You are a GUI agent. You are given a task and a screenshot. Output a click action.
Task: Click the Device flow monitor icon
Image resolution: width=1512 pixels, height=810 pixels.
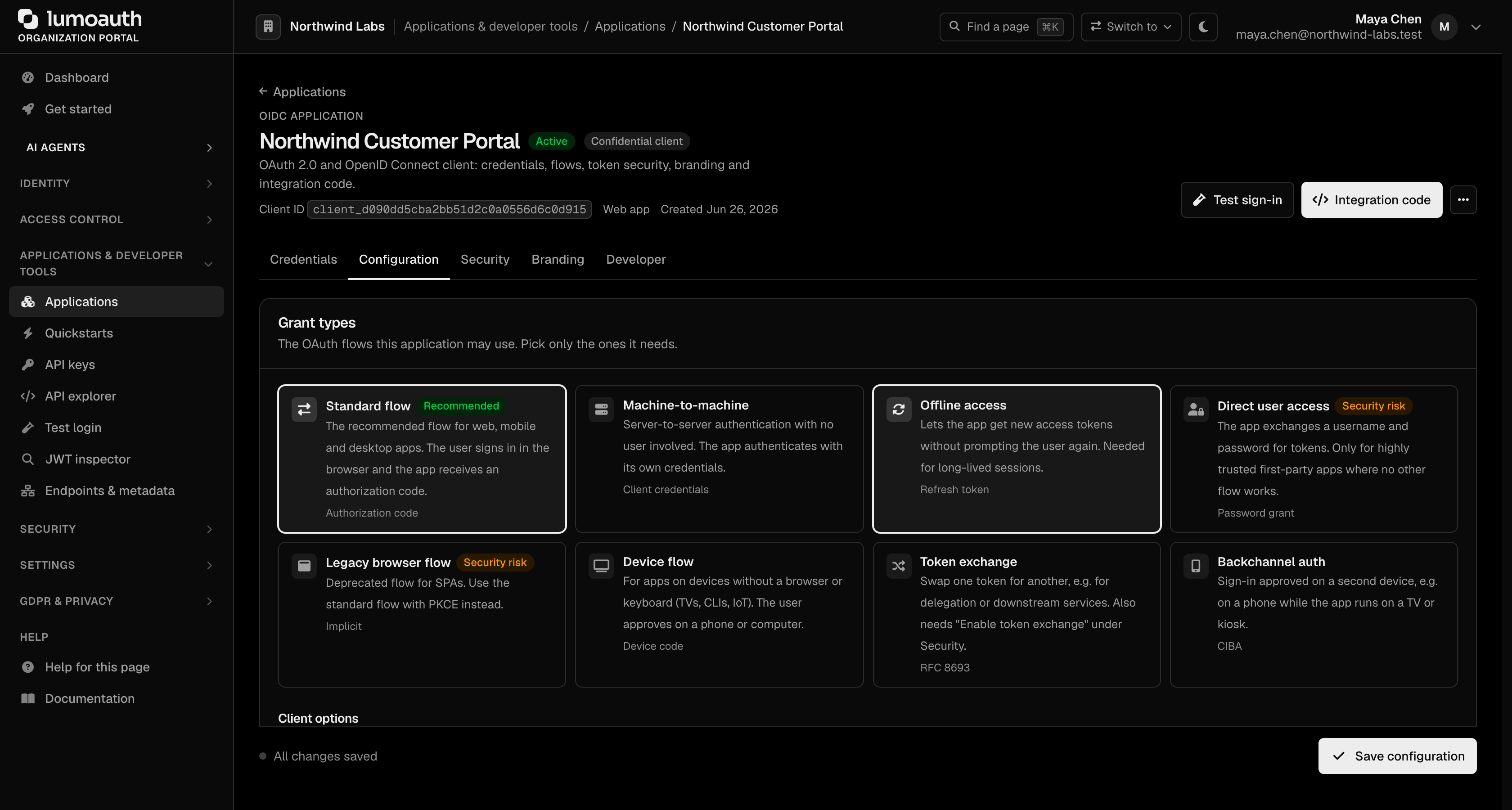click(x=601, y=566)
